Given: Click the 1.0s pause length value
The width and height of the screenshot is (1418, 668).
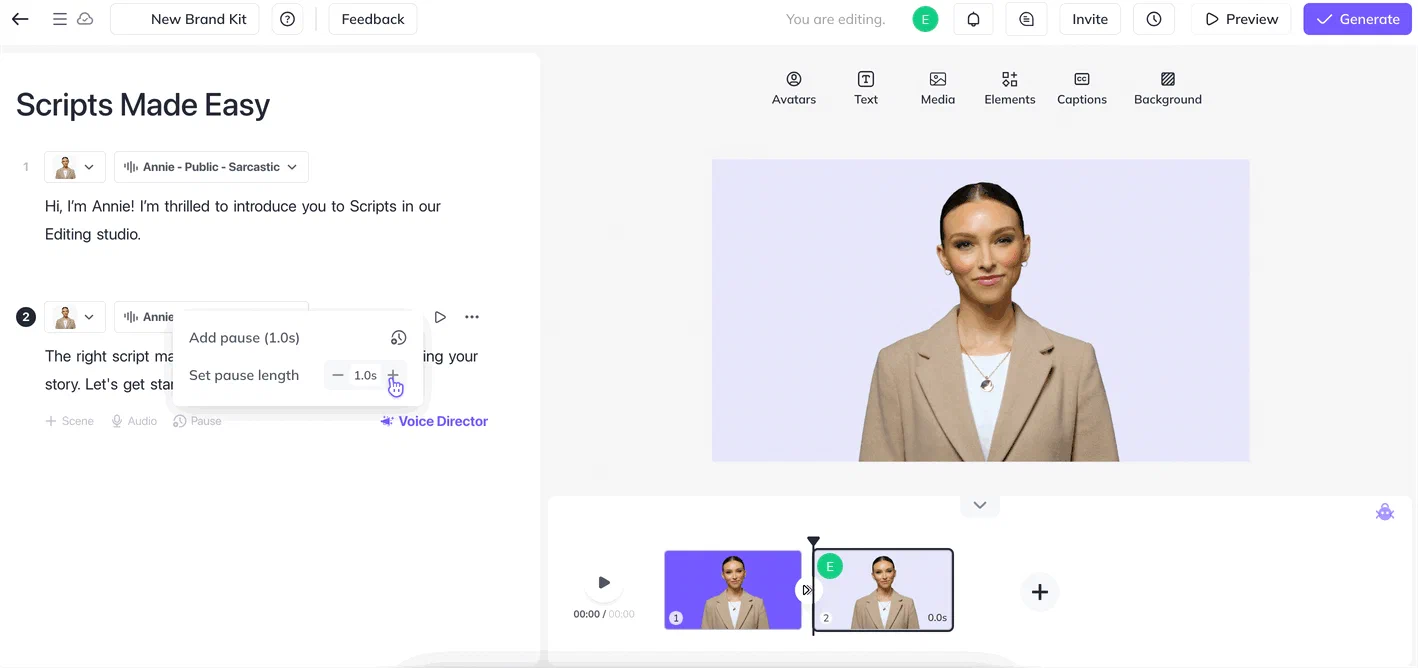Looking at the screenshot, I should coord(365,375).
